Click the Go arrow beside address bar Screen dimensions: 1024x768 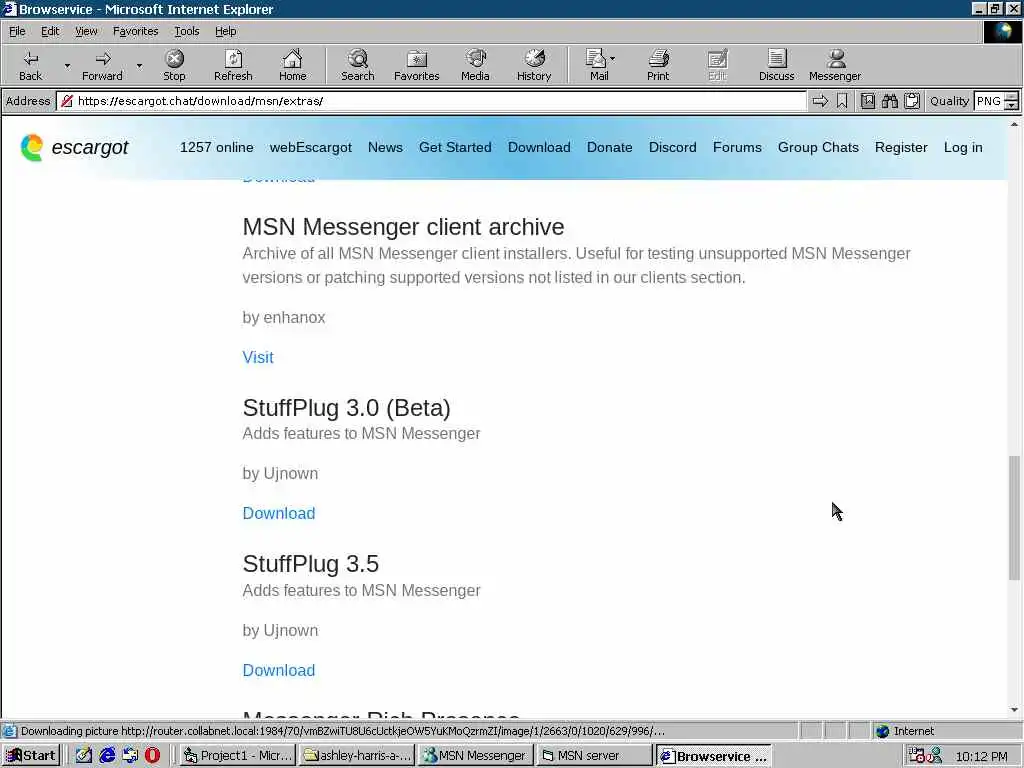(x=820, y=101)
